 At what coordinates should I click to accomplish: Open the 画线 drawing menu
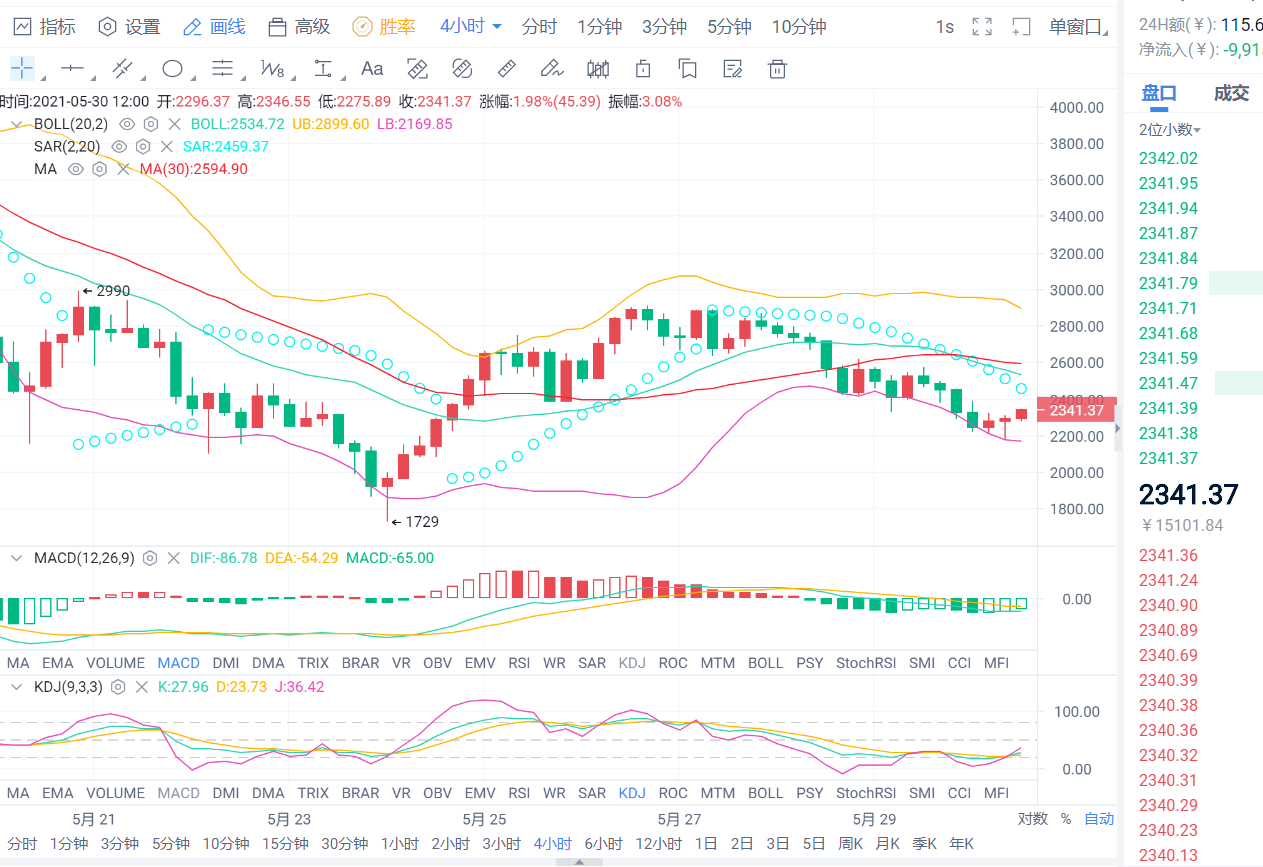[216, 26]
